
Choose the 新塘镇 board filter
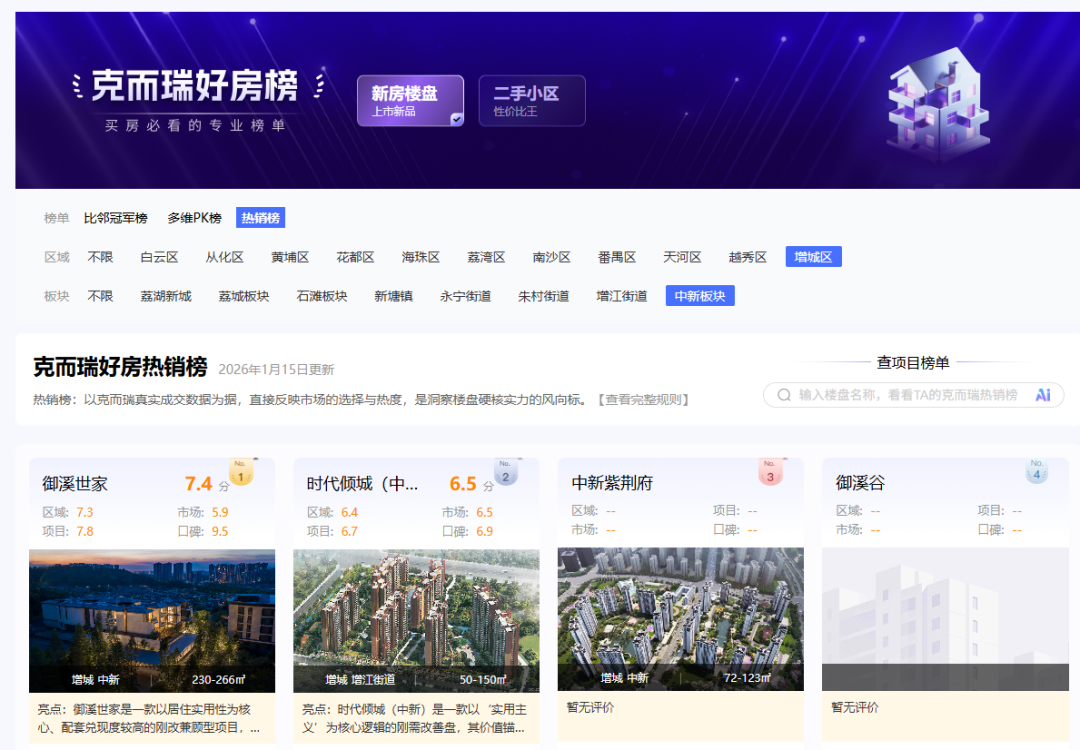pos(393,295)
